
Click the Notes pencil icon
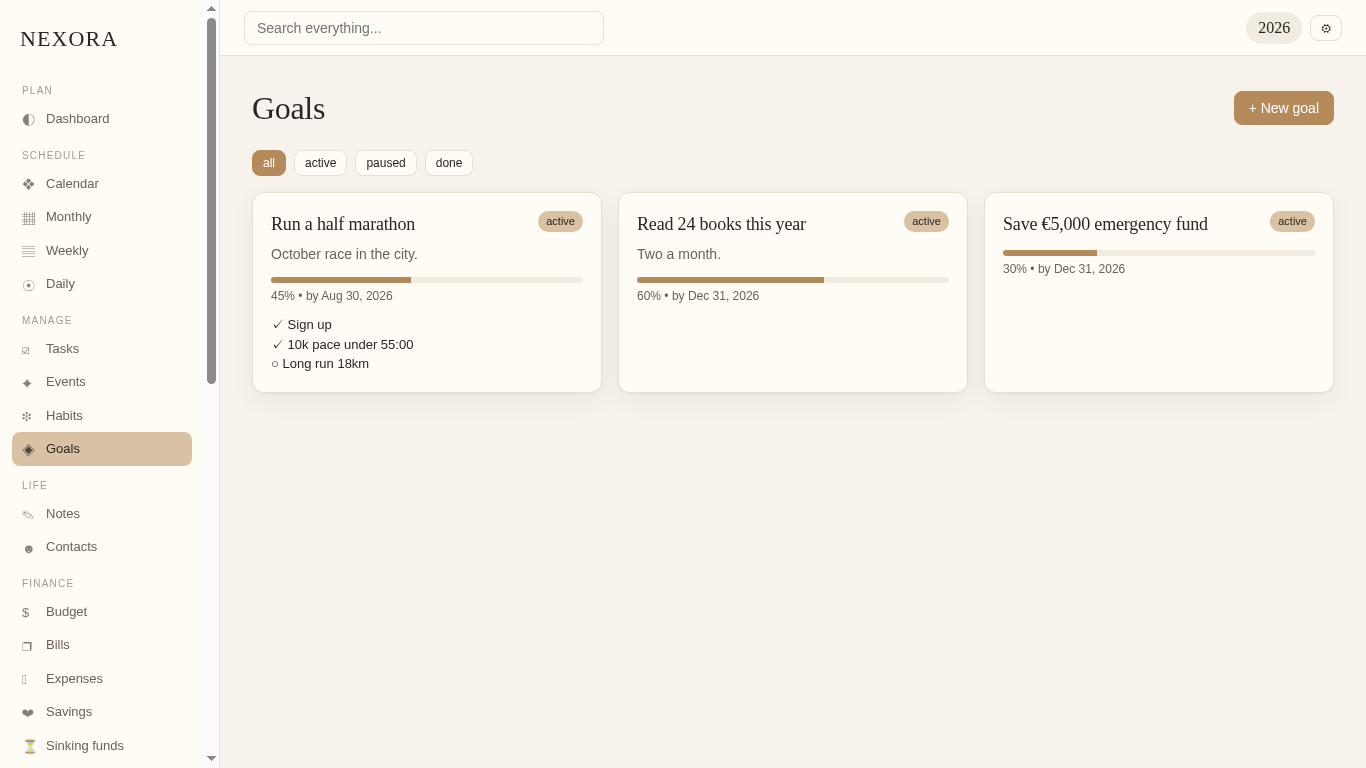click(28, 514)
